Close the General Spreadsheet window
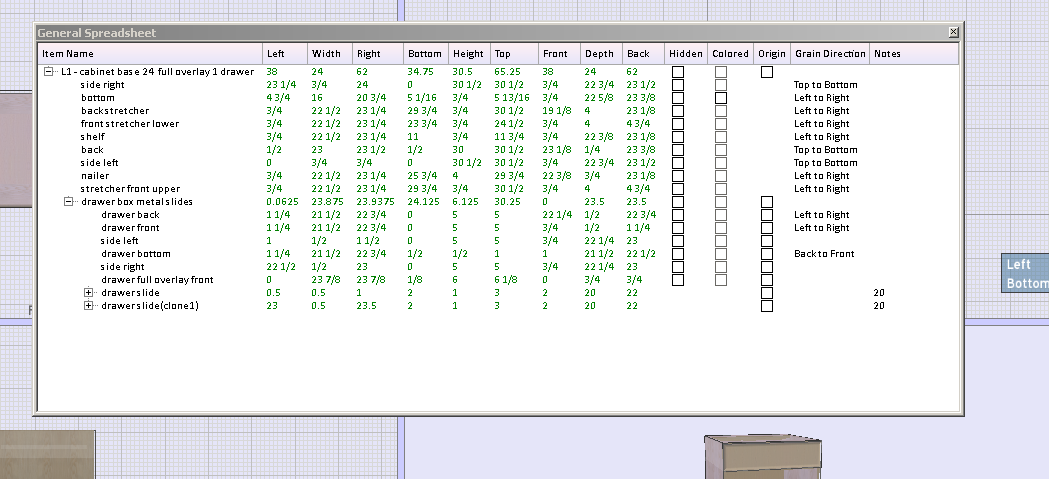 [953, 32]
